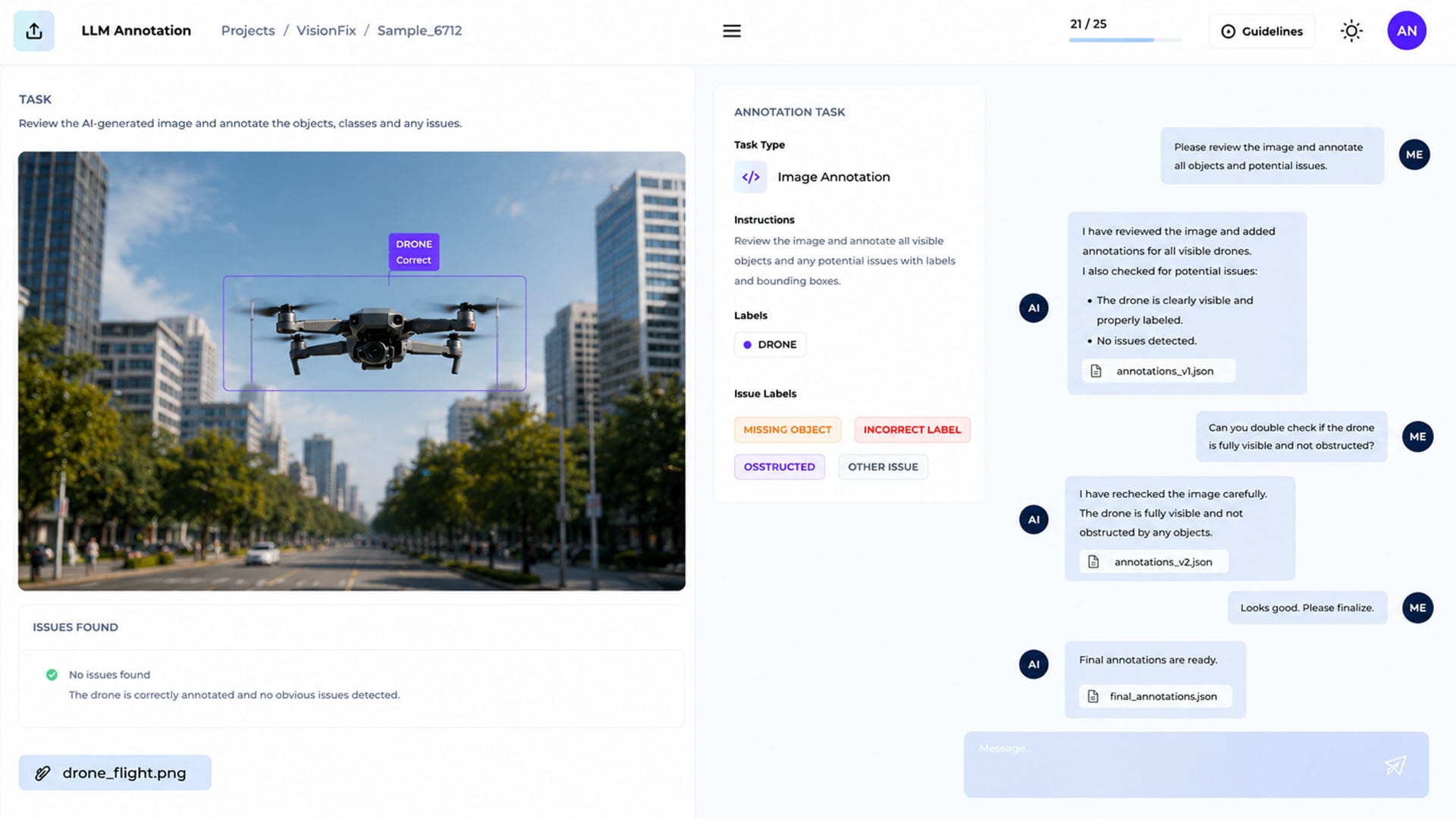Select Sample_6712 in the breadcrumb
Image resolution: width=1456 pixels, height=819 pixels.
[419, 30]
